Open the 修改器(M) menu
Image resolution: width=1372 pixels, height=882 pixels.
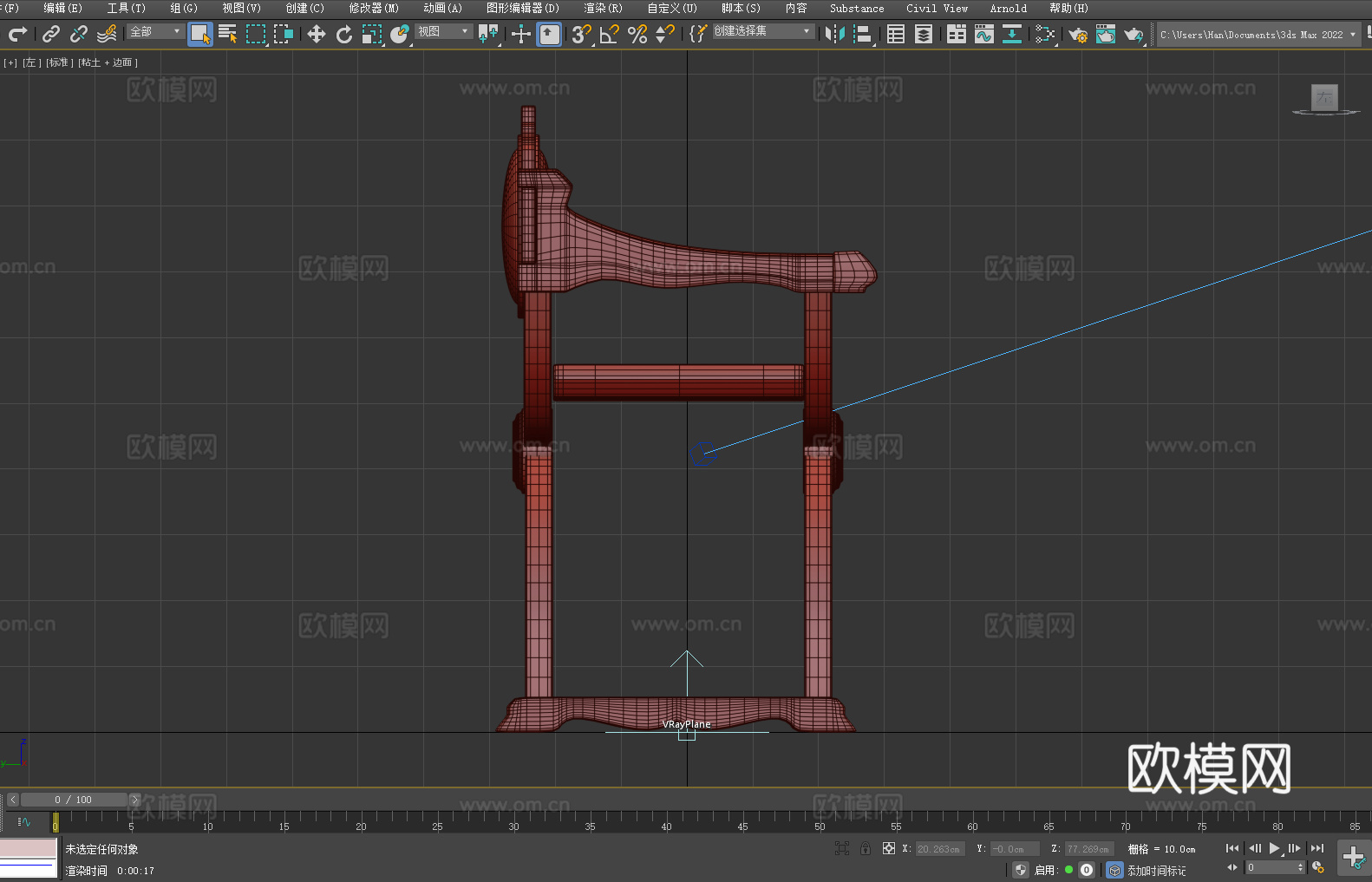pos(374,8)
